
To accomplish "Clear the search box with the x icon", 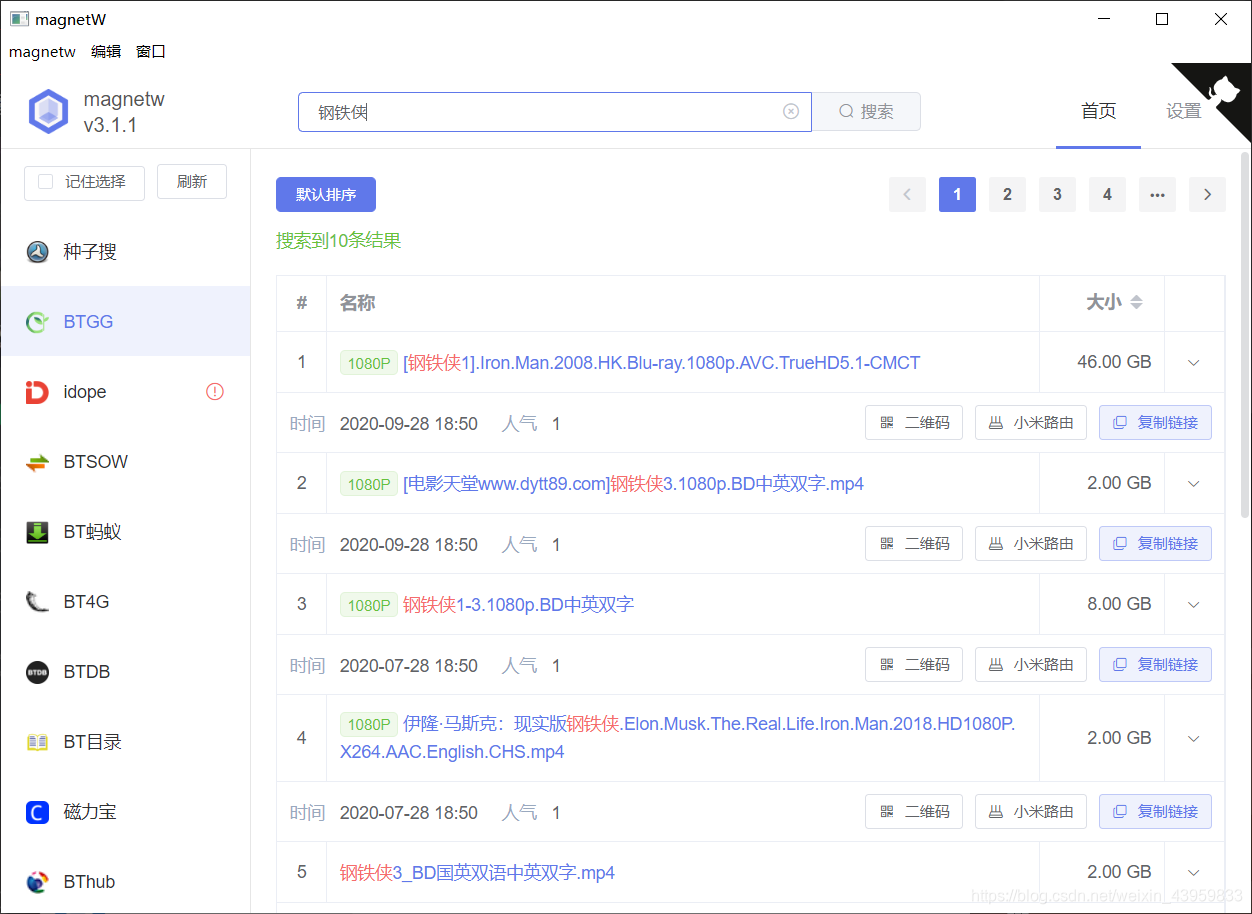I will pos(791,112).
